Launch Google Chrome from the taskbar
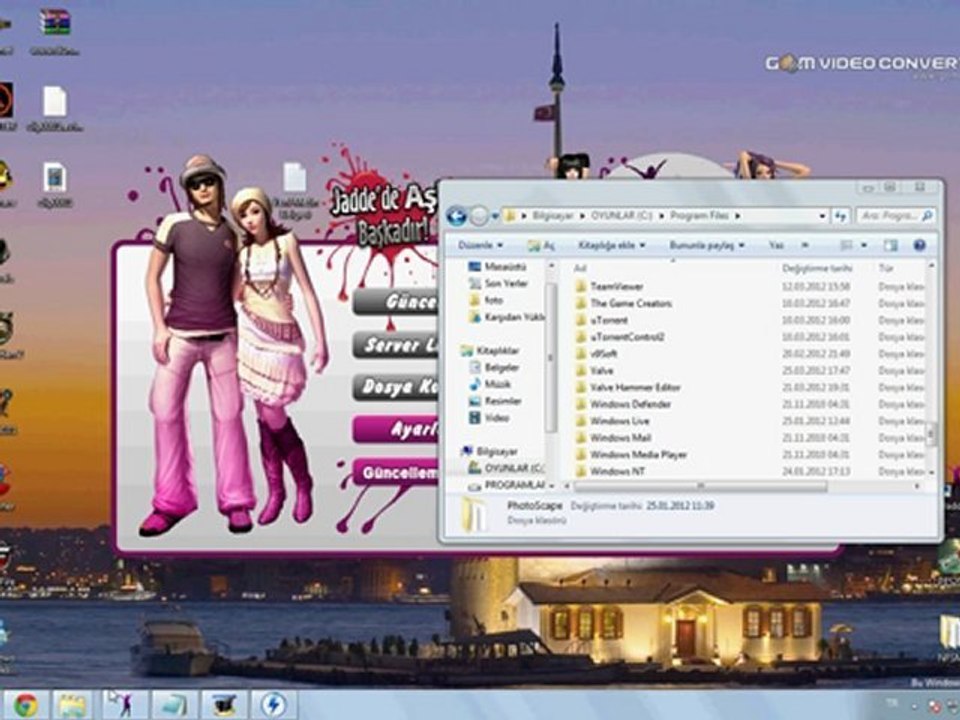The width and height of the screenshot is (960, 720). pyautogui.click(x=25, y=705)
